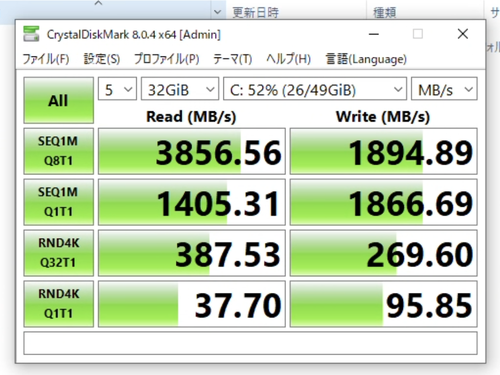Open the ヘルプ(H) menu
The image size is (500, 375).
click(x=289, y=59)
